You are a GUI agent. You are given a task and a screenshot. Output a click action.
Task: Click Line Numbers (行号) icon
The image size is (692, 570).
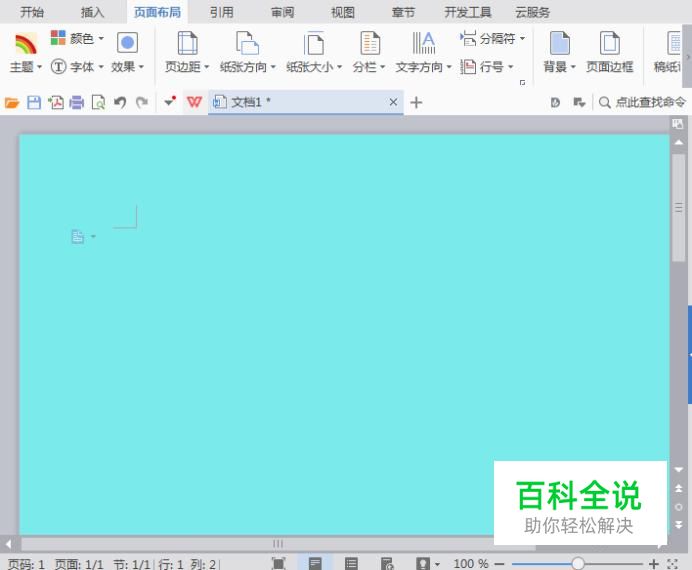coord(468,67)
